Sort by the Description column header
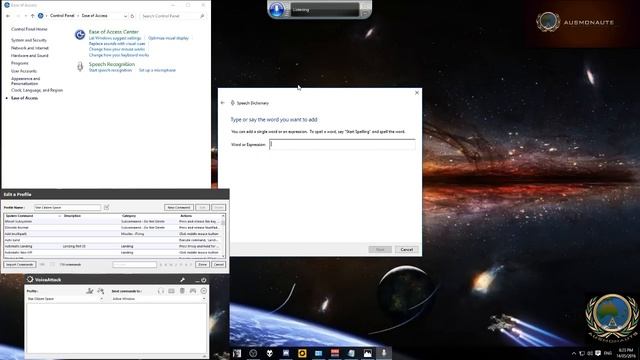Image resolution: width=640 pixels, height=360 pixels. [x=72, y=216]
